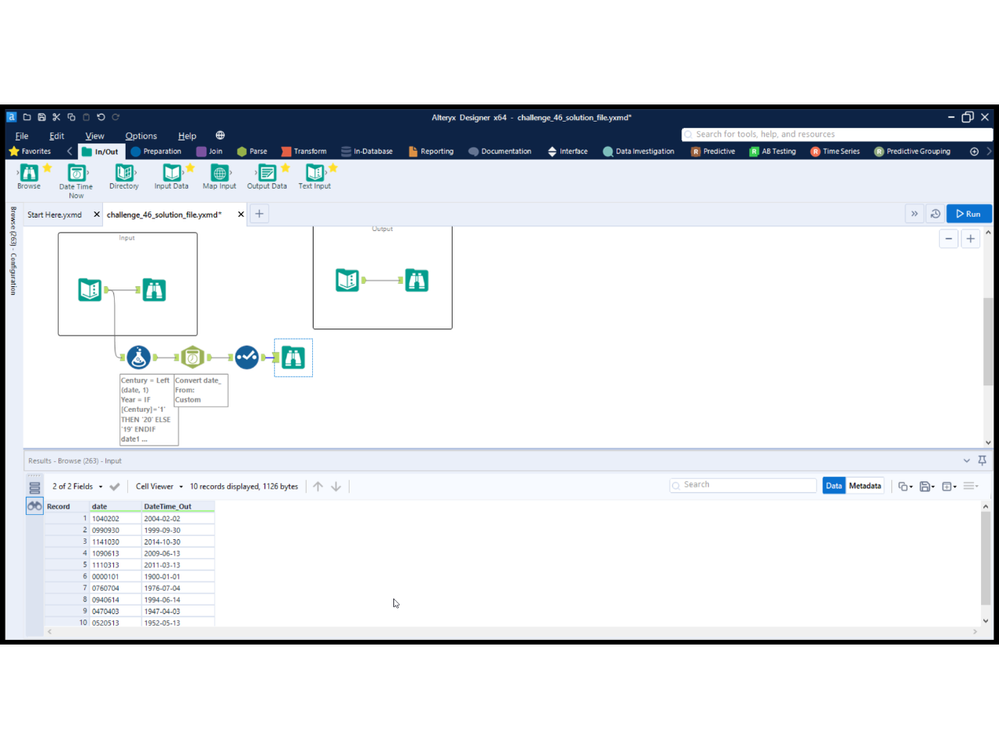The image size is (999, 749).
Task: Switch the Results view to Data
Action: tap(833, 486)
